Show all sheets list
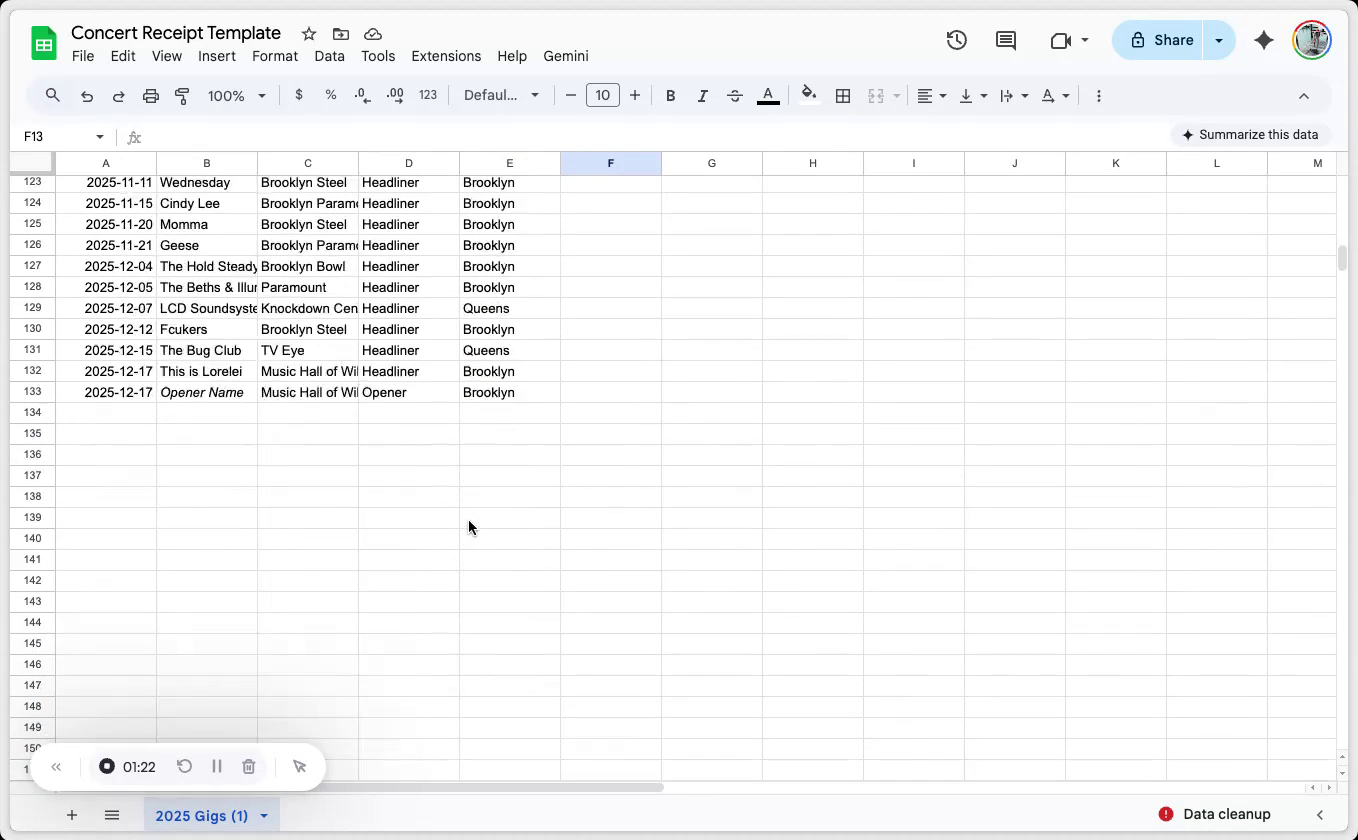1358x840 pixels. pos(112,815)
